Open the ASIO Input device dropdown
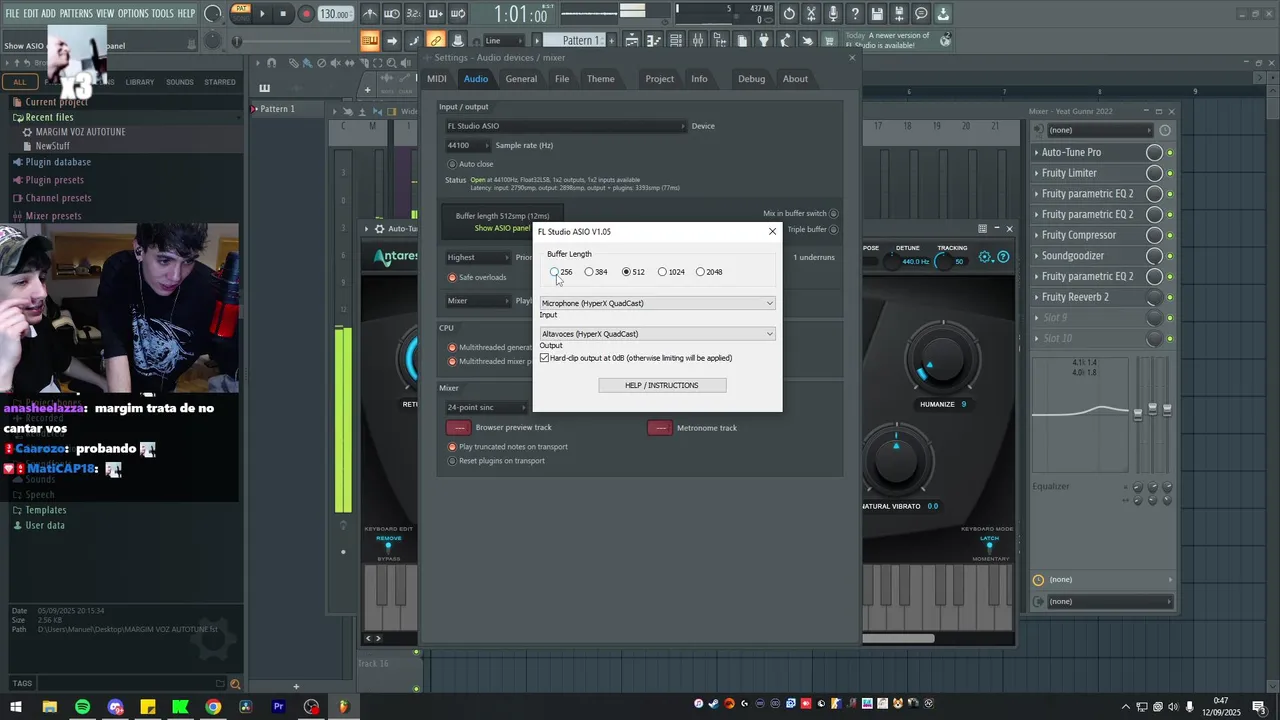The image size is (1280, 720). coord(657,303)
